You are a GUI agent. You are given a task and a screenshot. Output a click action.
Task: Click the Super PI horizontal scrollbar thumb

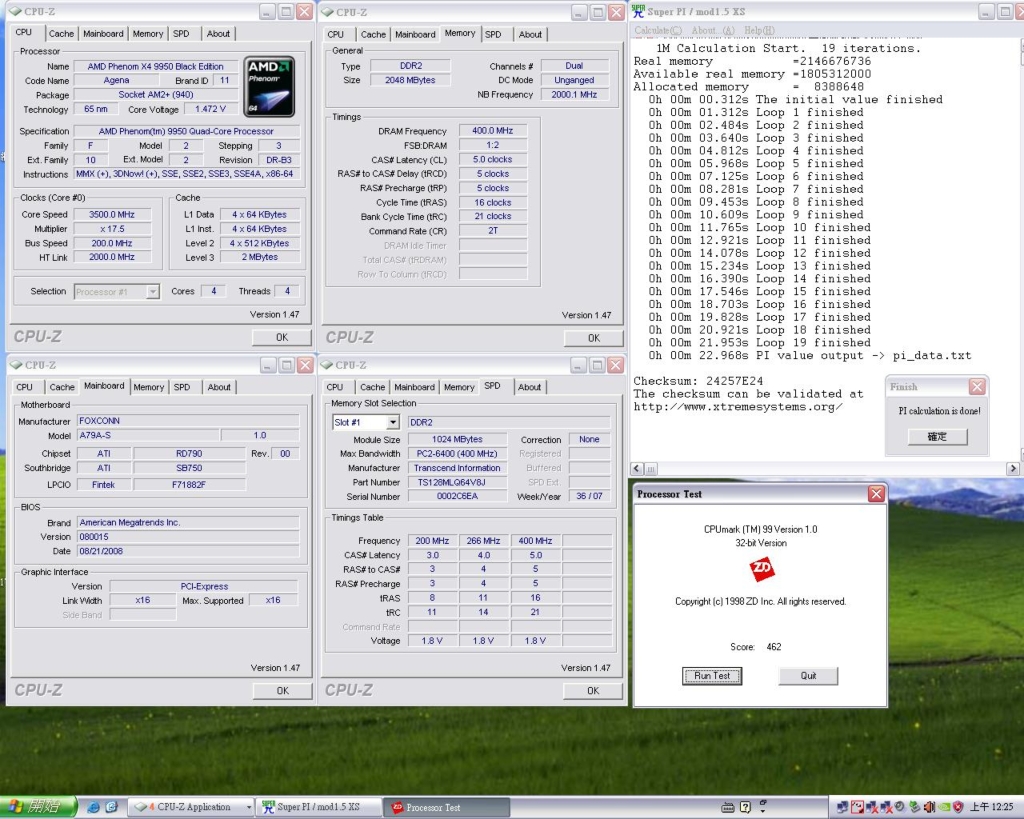[x=651, y=468]
